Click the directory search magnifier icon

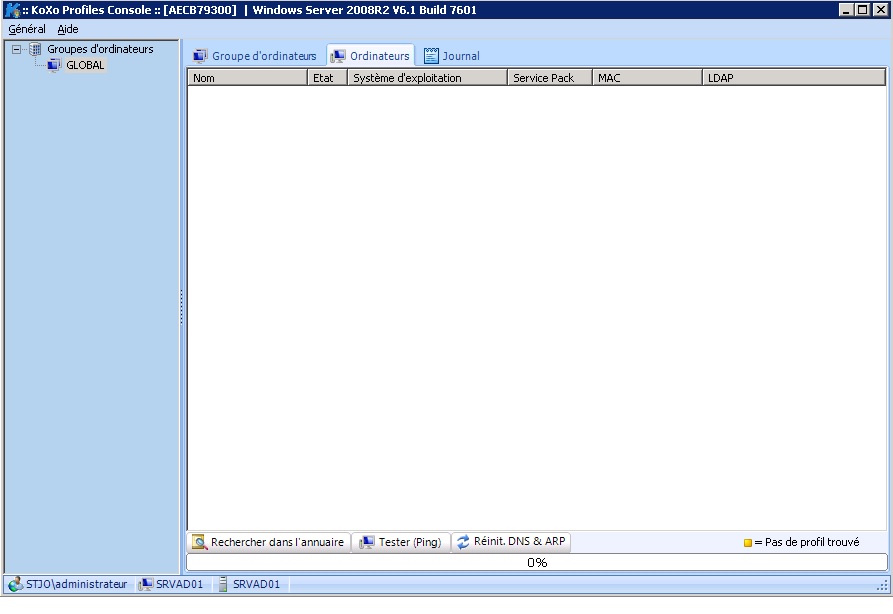pyautogui.click(x=199, y=542)
